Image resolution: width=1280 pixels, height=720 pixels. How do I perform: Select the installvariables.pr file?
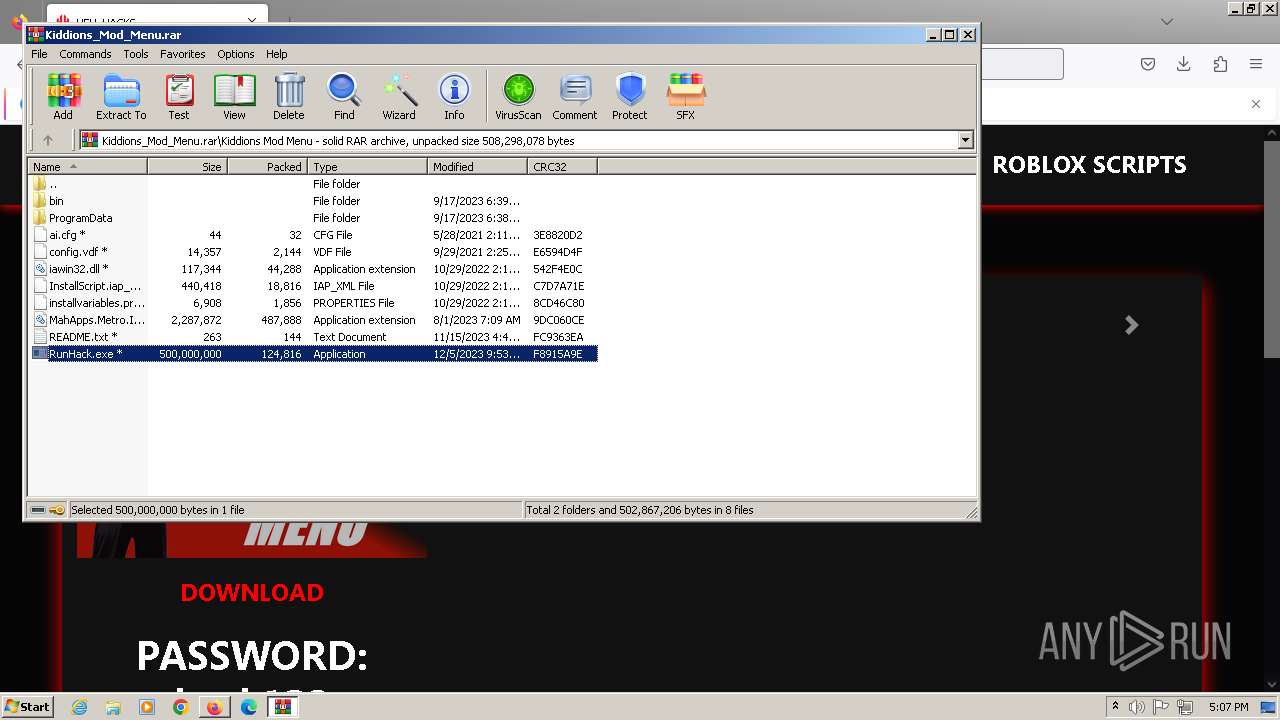(314, 303)
